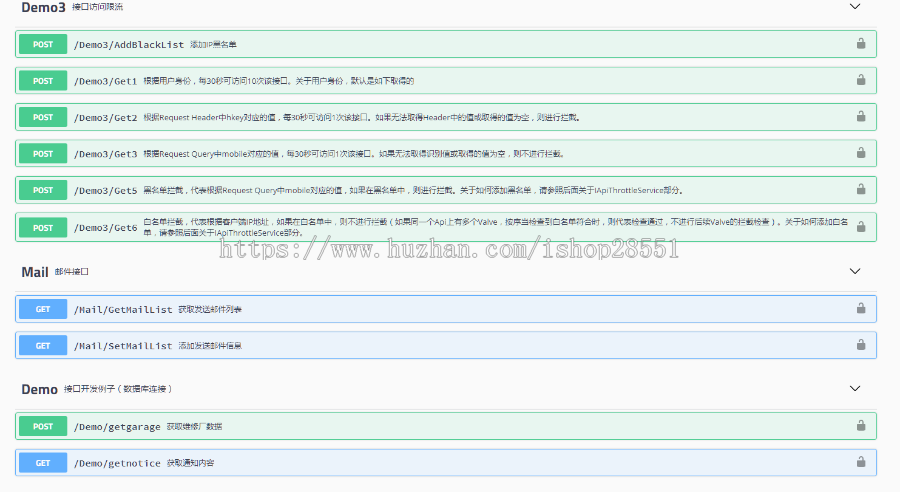Viewport: 900px width, 492px height.
Task: Click POST badge for /Demo3/Get1
Action: click(x=43, y=81)
